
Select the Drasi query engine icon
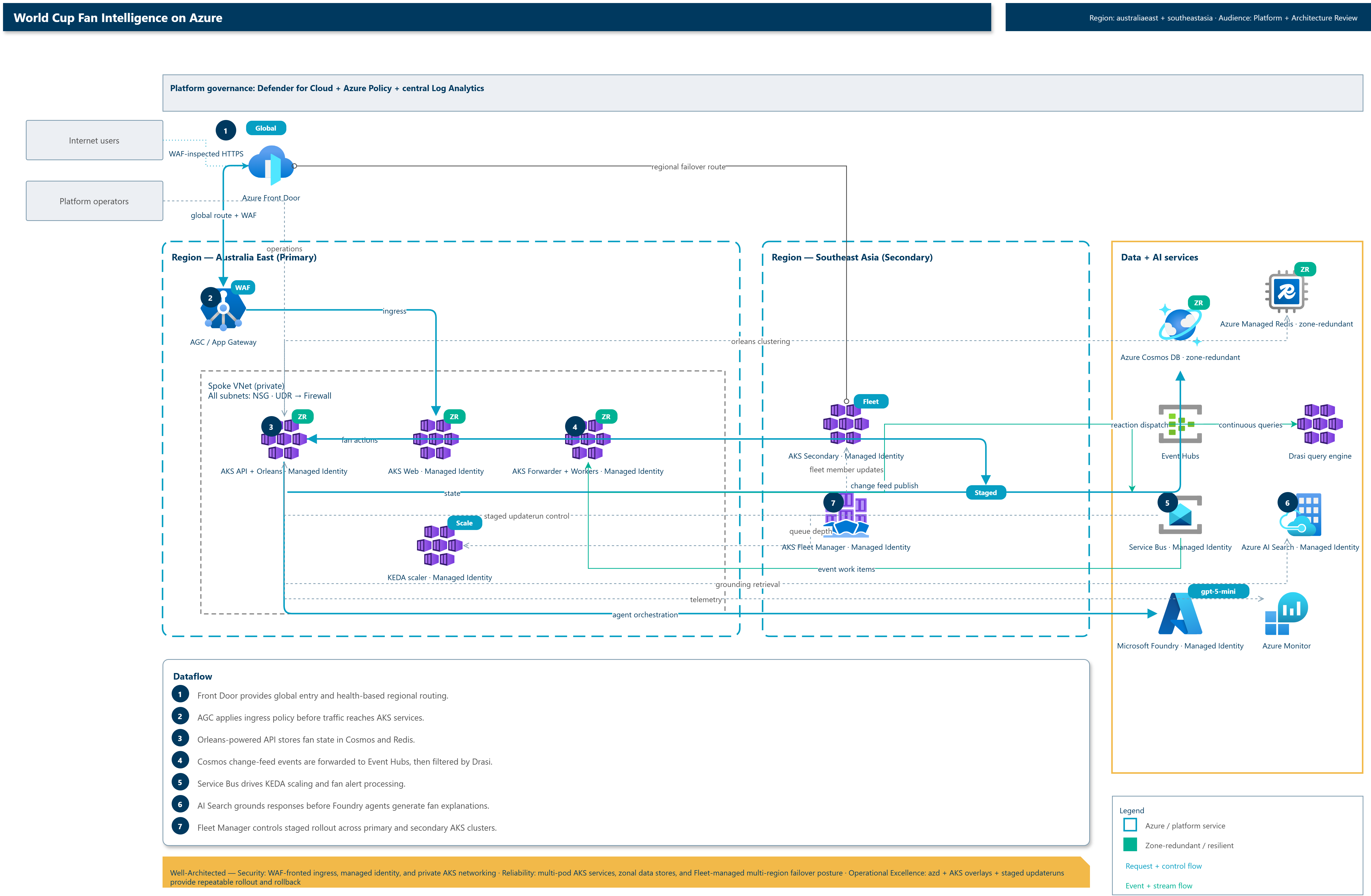1320,424
